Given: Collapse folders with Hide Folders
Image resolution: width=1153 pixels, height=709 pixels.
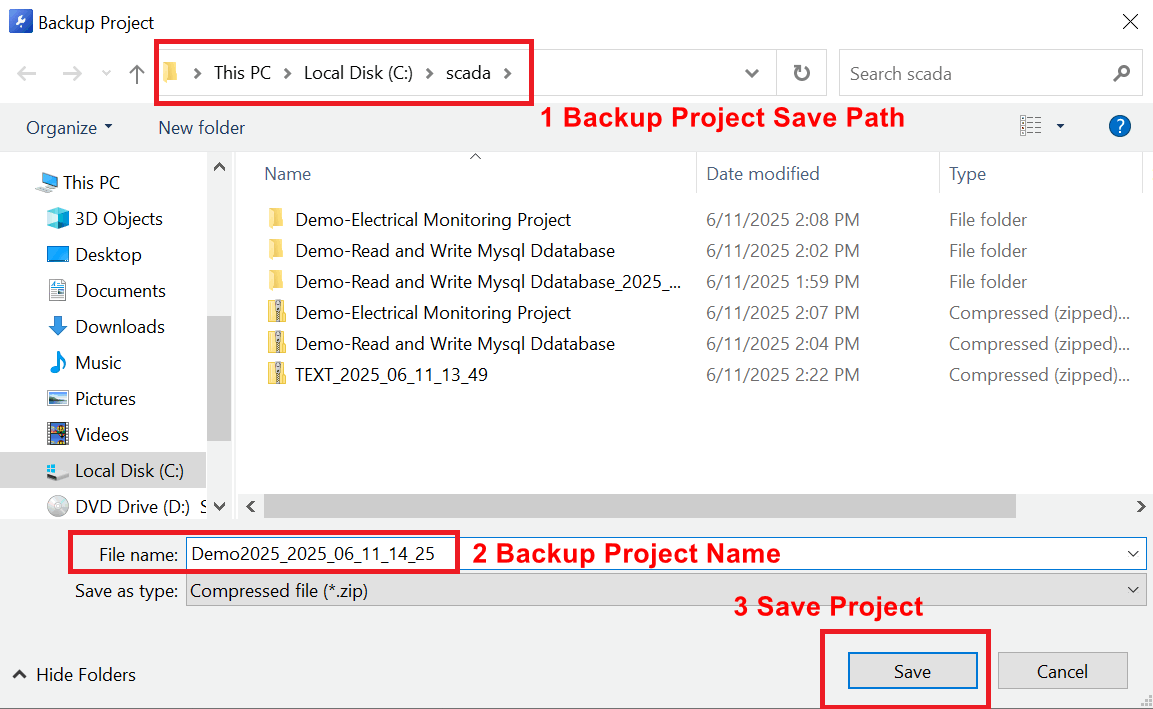Looking at the screenshot, I should pyautogui.click(x=75, y=674).
